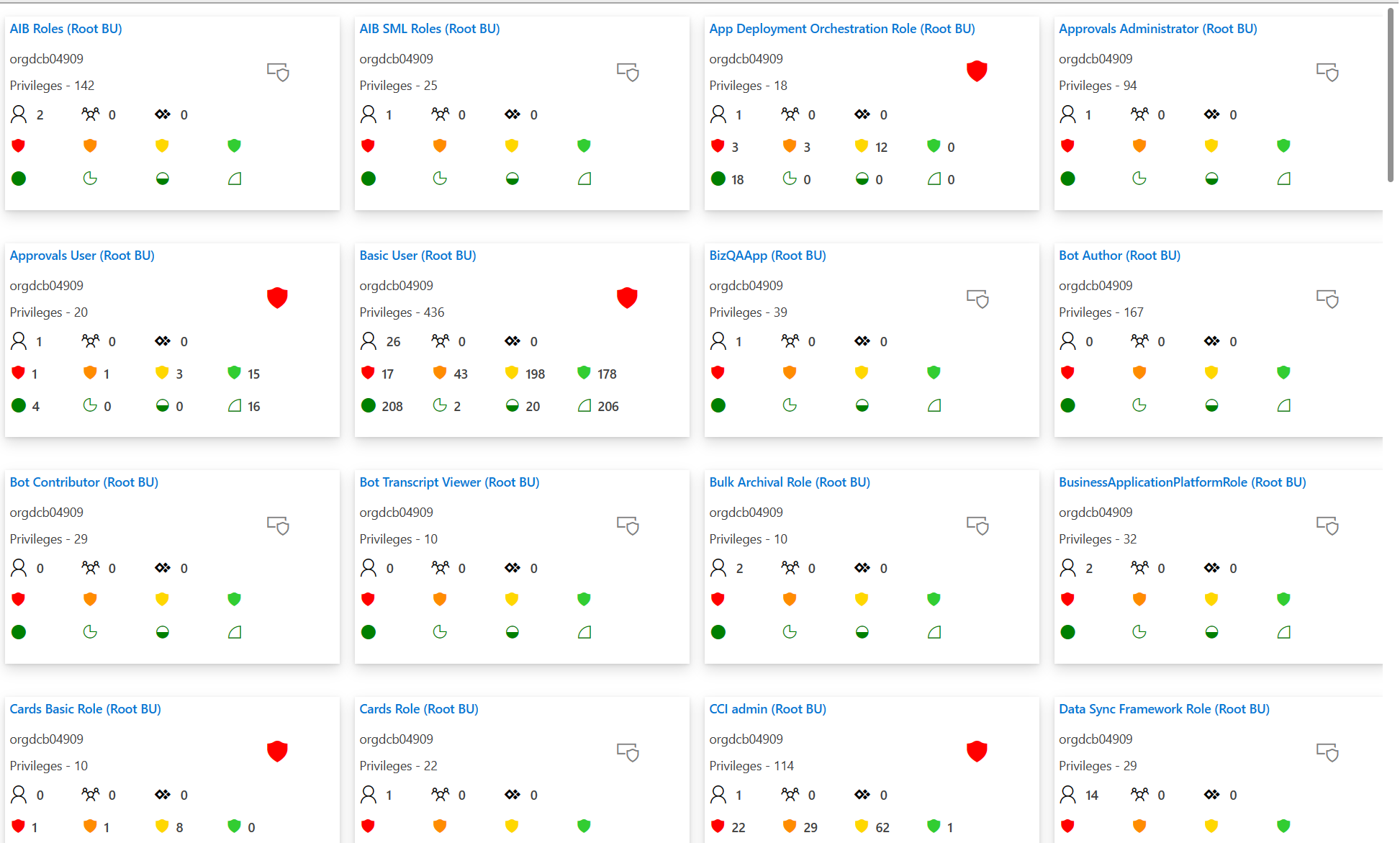Click the compare-role shield icon on AIB Roles card
Screen dimensions: 1400x843
(x=278, y=72)
